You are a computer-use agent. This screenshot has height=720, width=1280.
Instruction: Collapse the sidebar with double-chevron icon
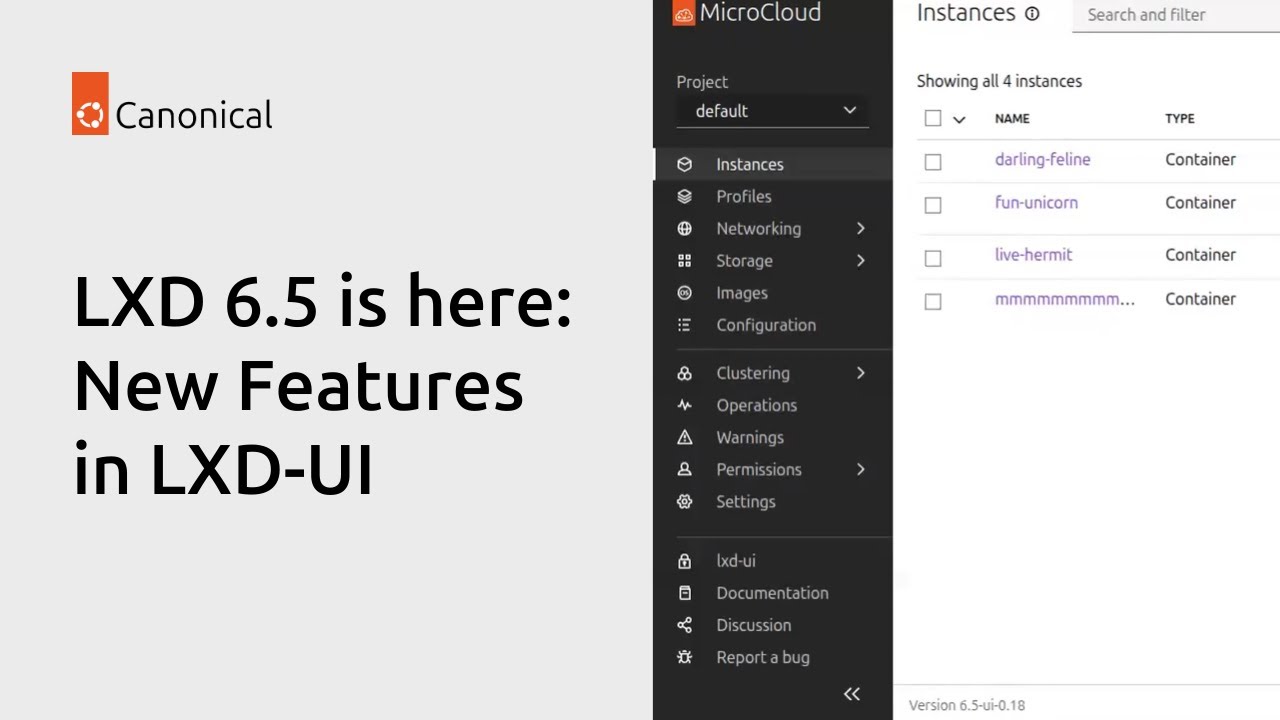(852, 694)
